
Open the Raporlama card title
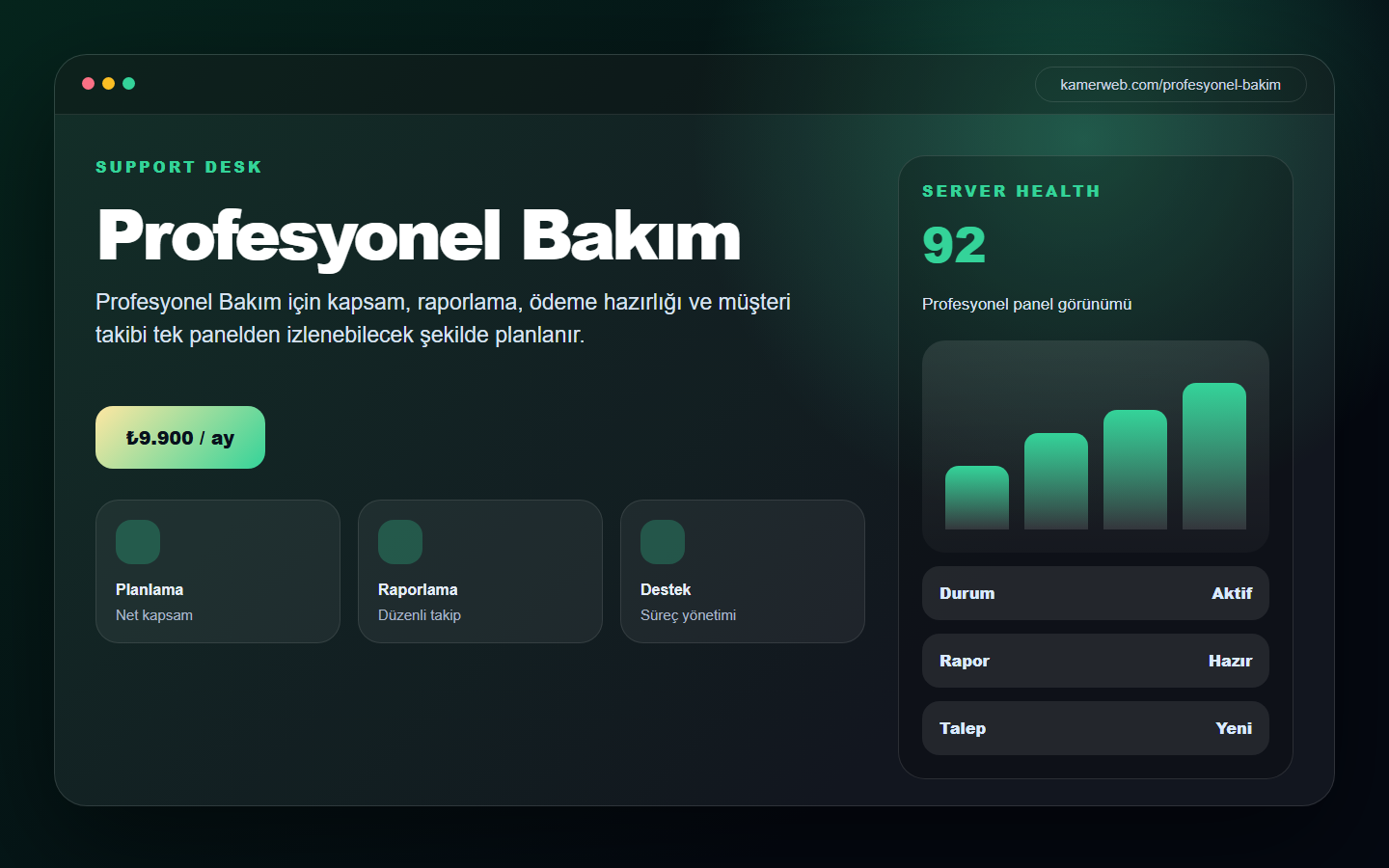418,589
